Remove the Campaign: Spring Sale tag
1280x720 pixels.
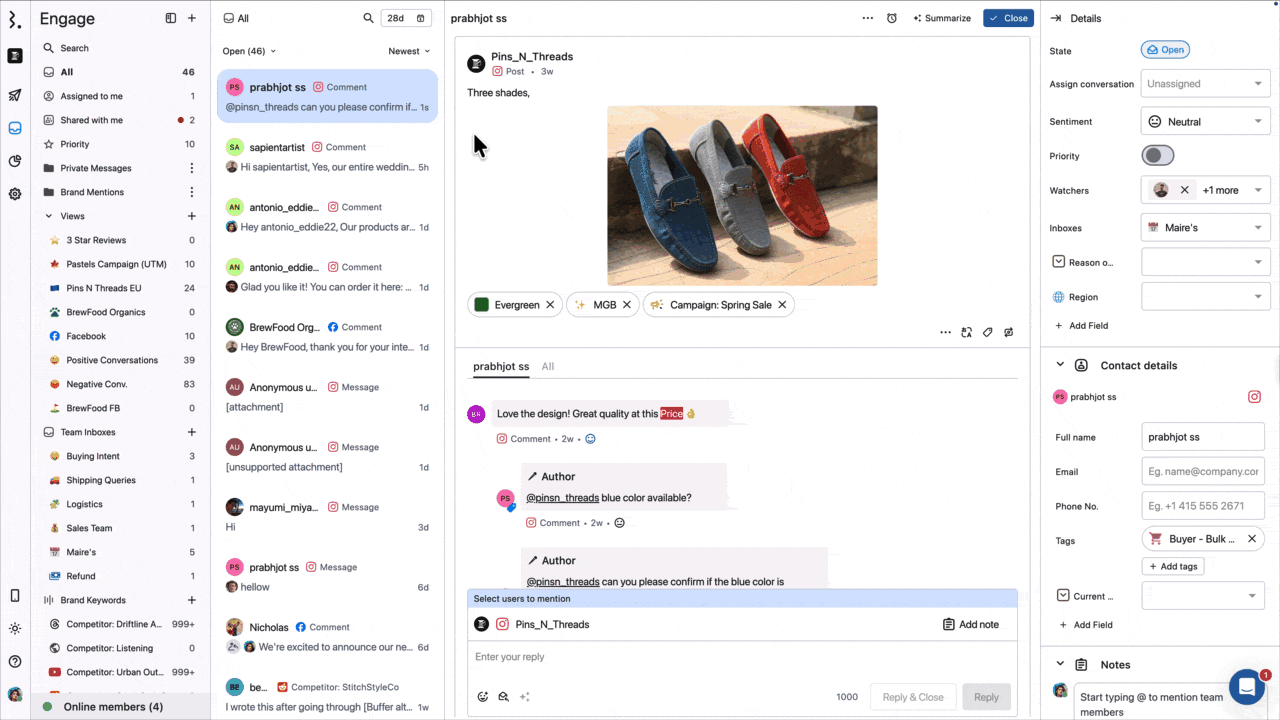pyautogui.click(x=782, y=305)
